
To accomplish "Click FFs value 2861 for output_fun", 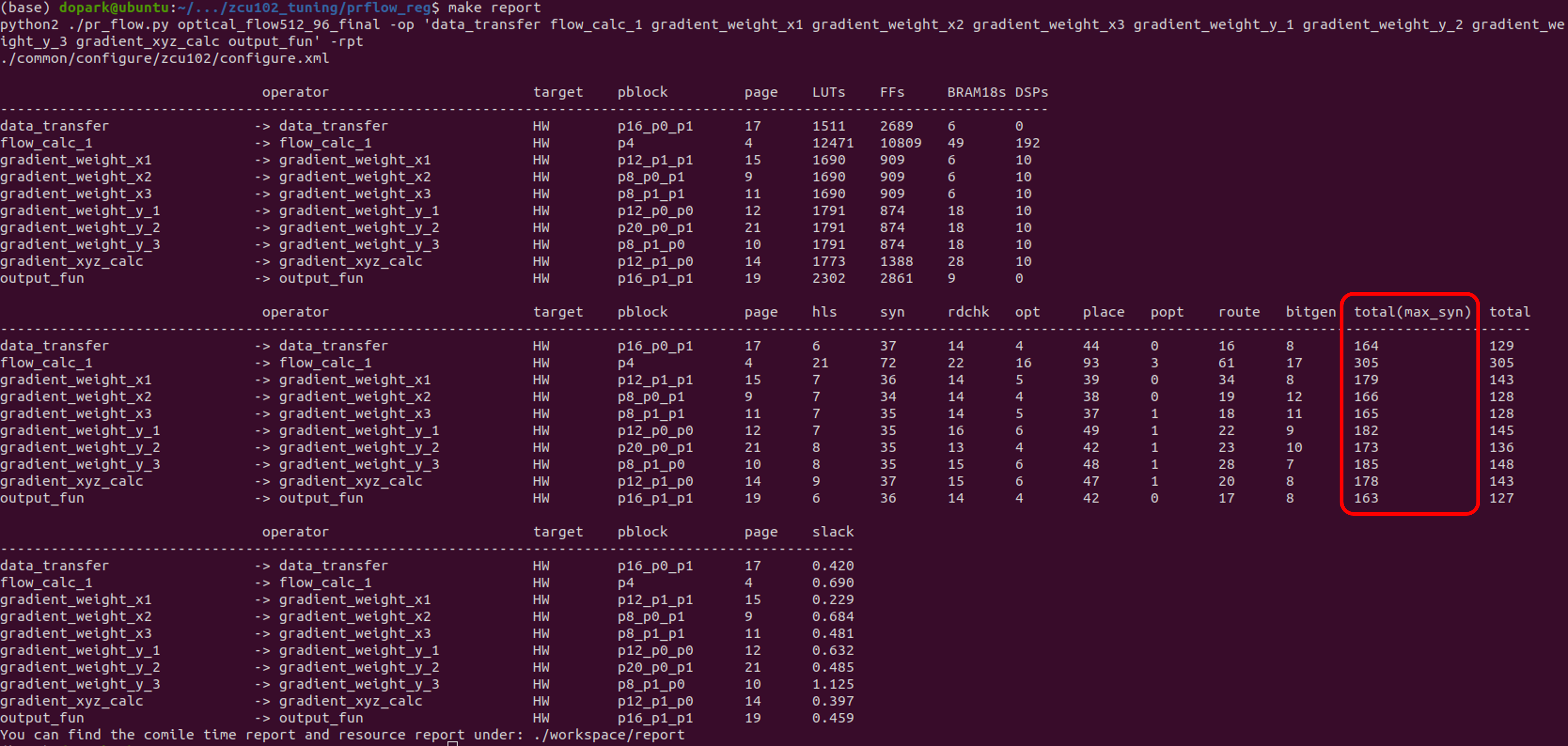I will tap(896, 278).
